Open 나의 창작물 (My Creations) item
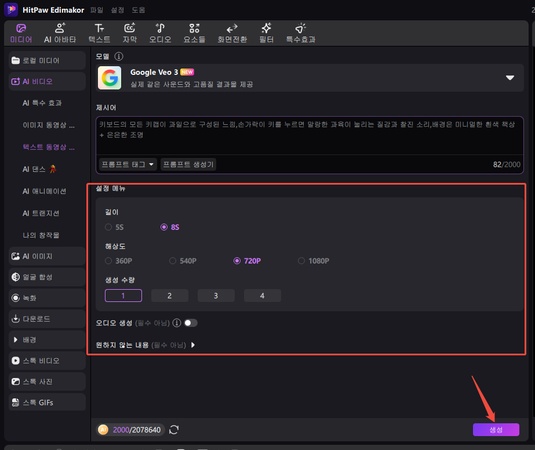Viewport: 535px width, 450px height. tap(41, 235)
